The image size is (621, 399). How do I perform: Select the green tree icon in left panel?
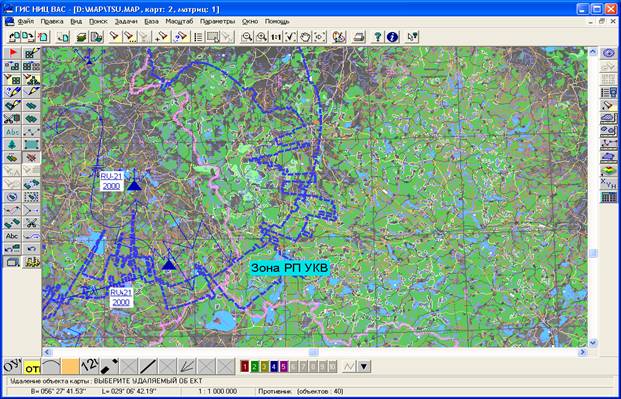click(x=13, y=144)
